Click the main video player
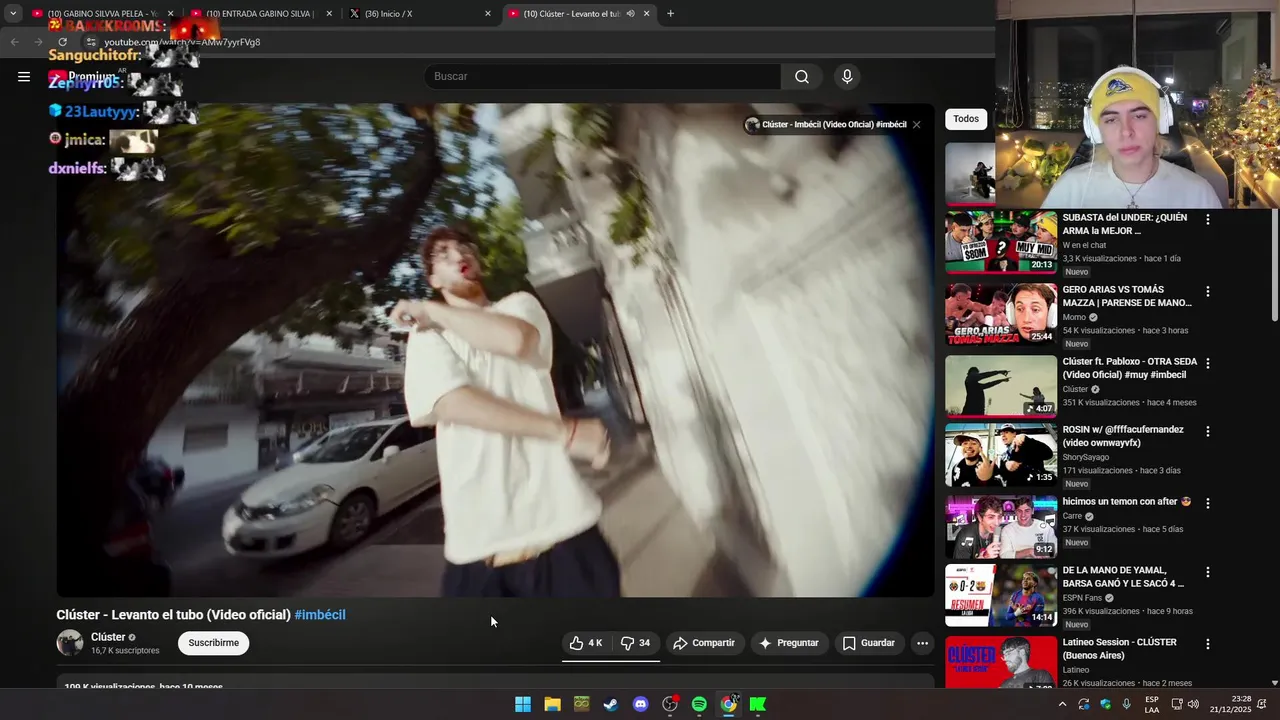 click(x=495, y=350)
